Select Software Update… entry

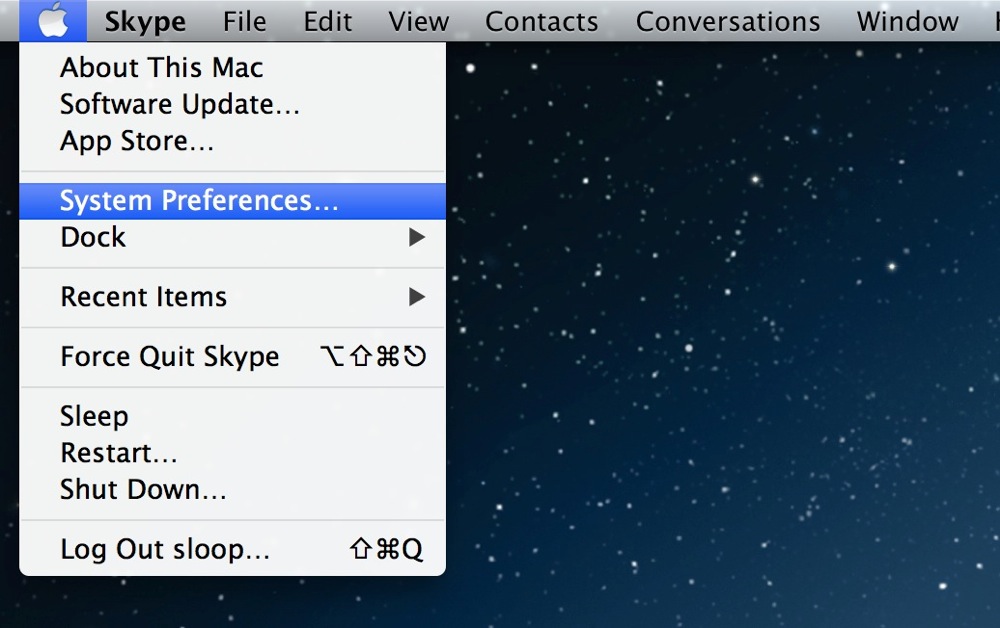[233, 105]
